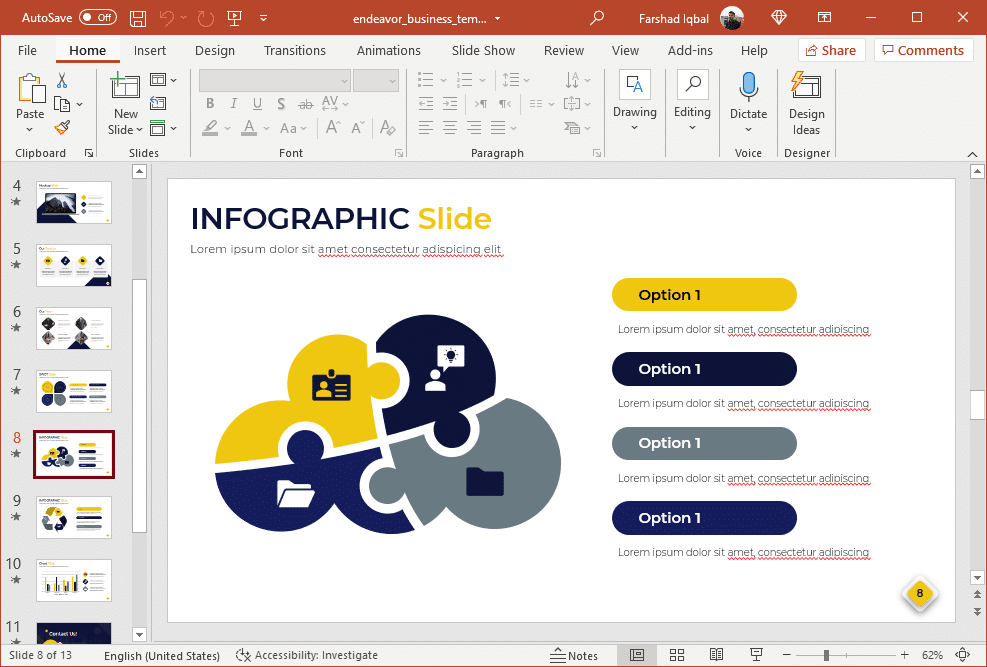This screenshot has width=987, height=667.
Task: Open the File tab
Action: (x=27, y=50)
